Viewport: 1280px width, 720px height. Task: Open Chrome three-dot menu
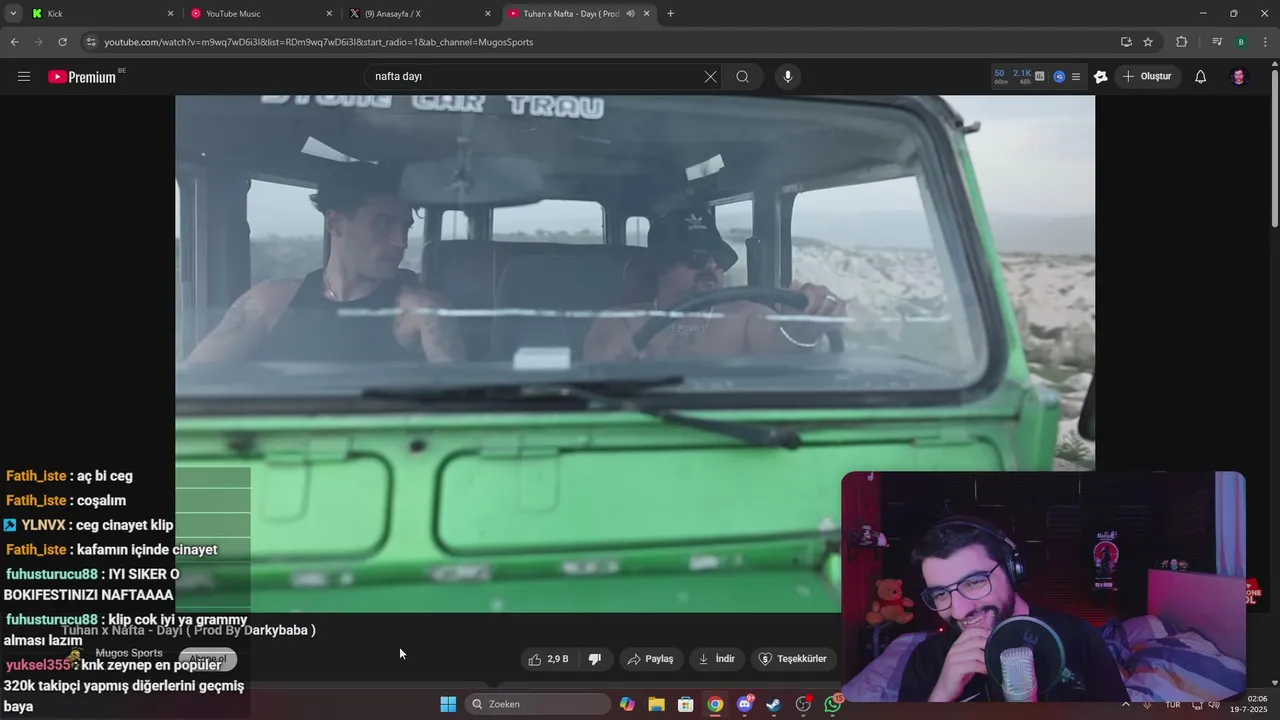[x=1265, y=42]
